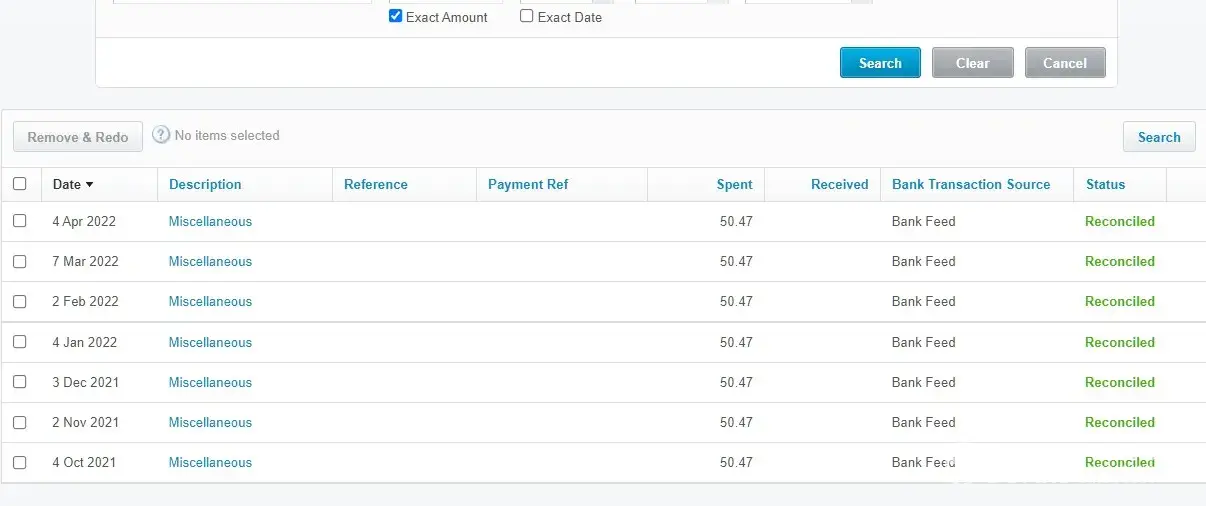Enable the Exact Date checkbox
This screenshot has width=1206, height=506.
527,16
